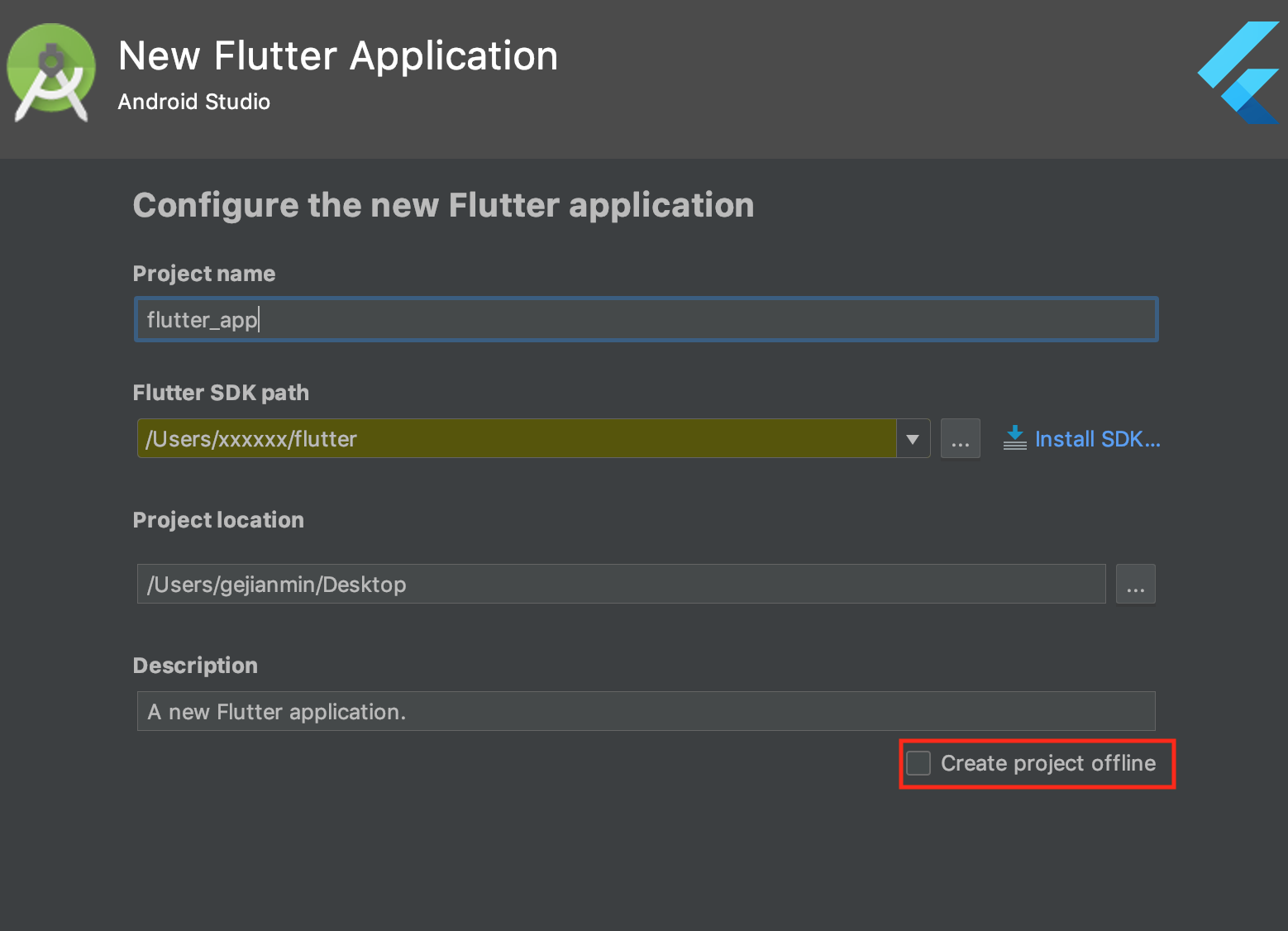Click the "Android Studio" subtitle text
Viewport: 1288px width, 931px height.
194,102
